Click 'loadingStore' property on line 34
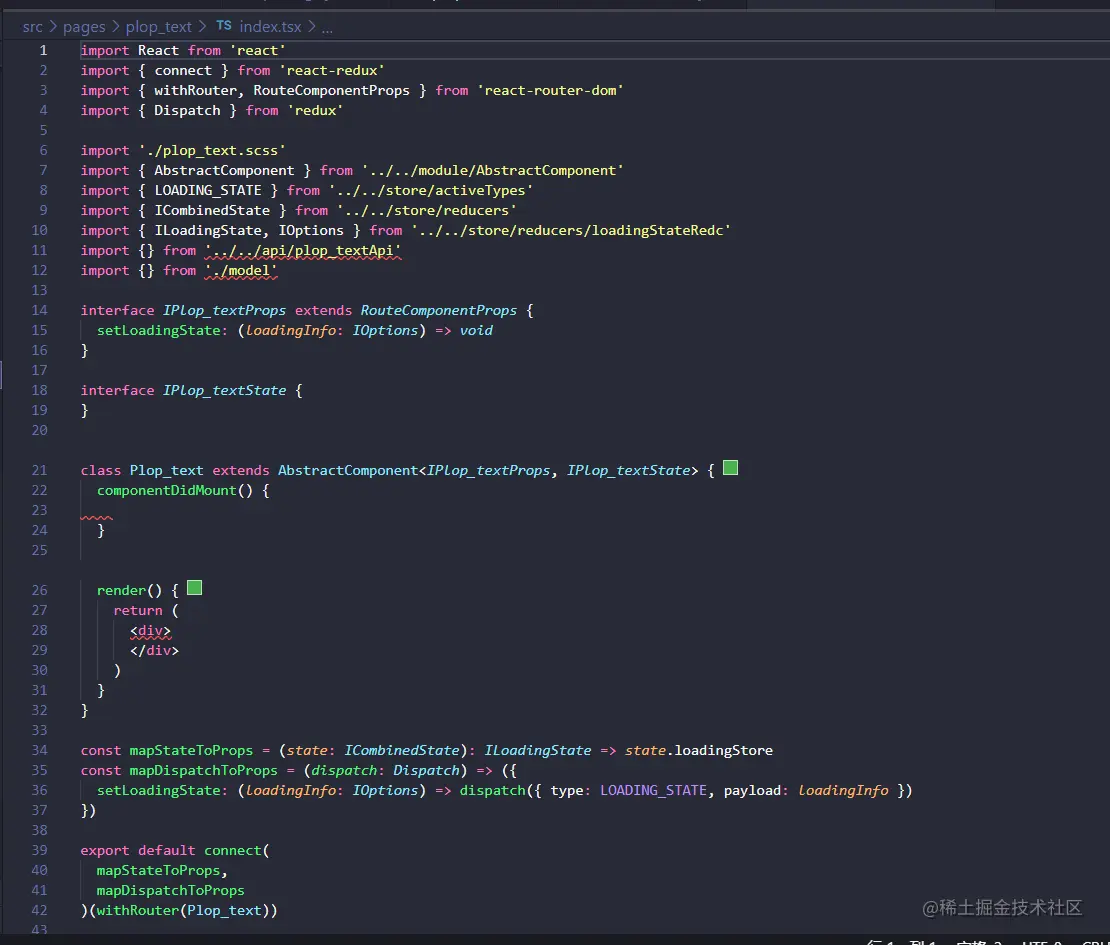 coord(723,750)
